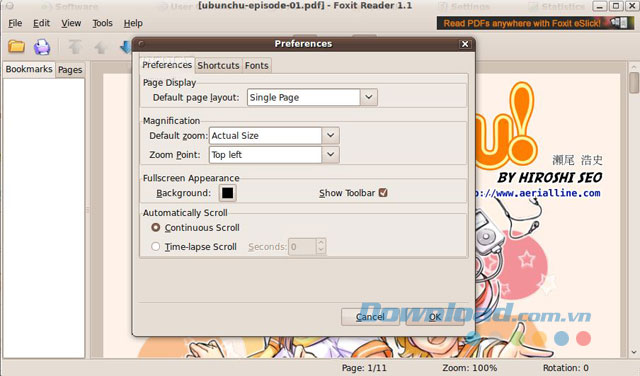This screenshot has height=376, width=640.
Task: Expand the Default page layout dropdown
Action: point(369,97)
